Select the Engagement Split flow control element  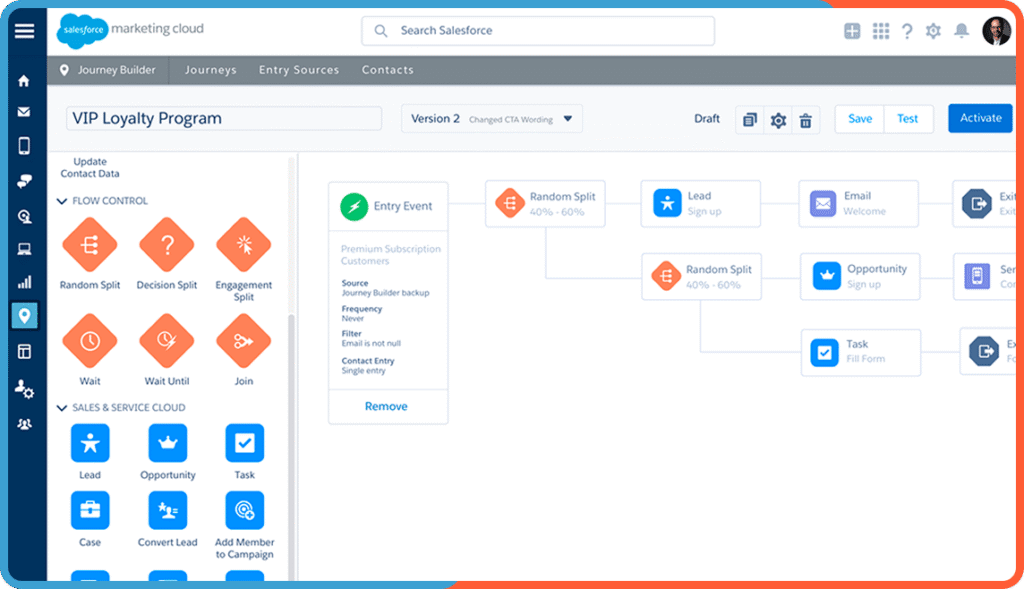(x=243, y=245)
